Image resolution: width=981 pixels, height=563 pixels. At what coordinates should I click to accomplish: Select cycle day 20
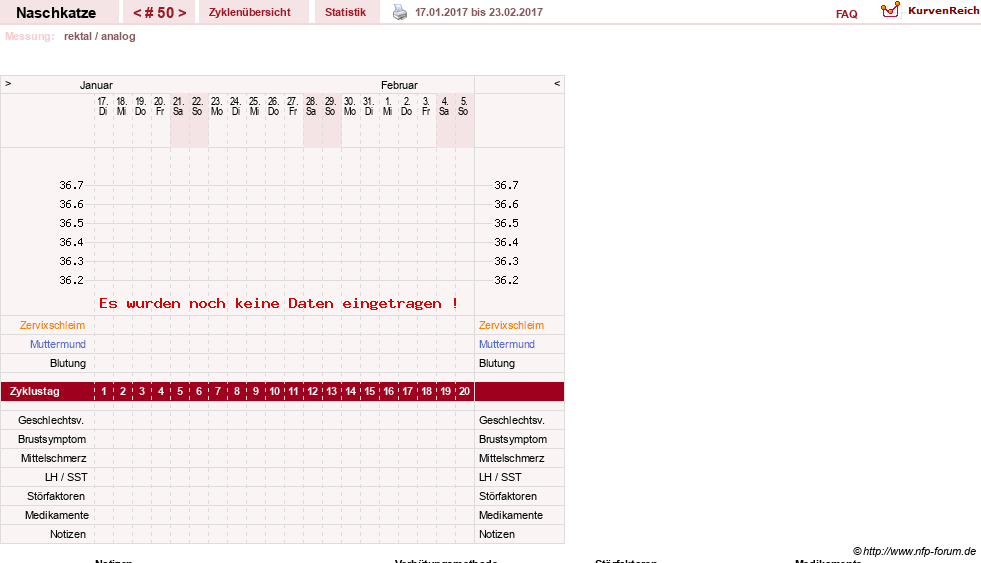click(464, 392)
